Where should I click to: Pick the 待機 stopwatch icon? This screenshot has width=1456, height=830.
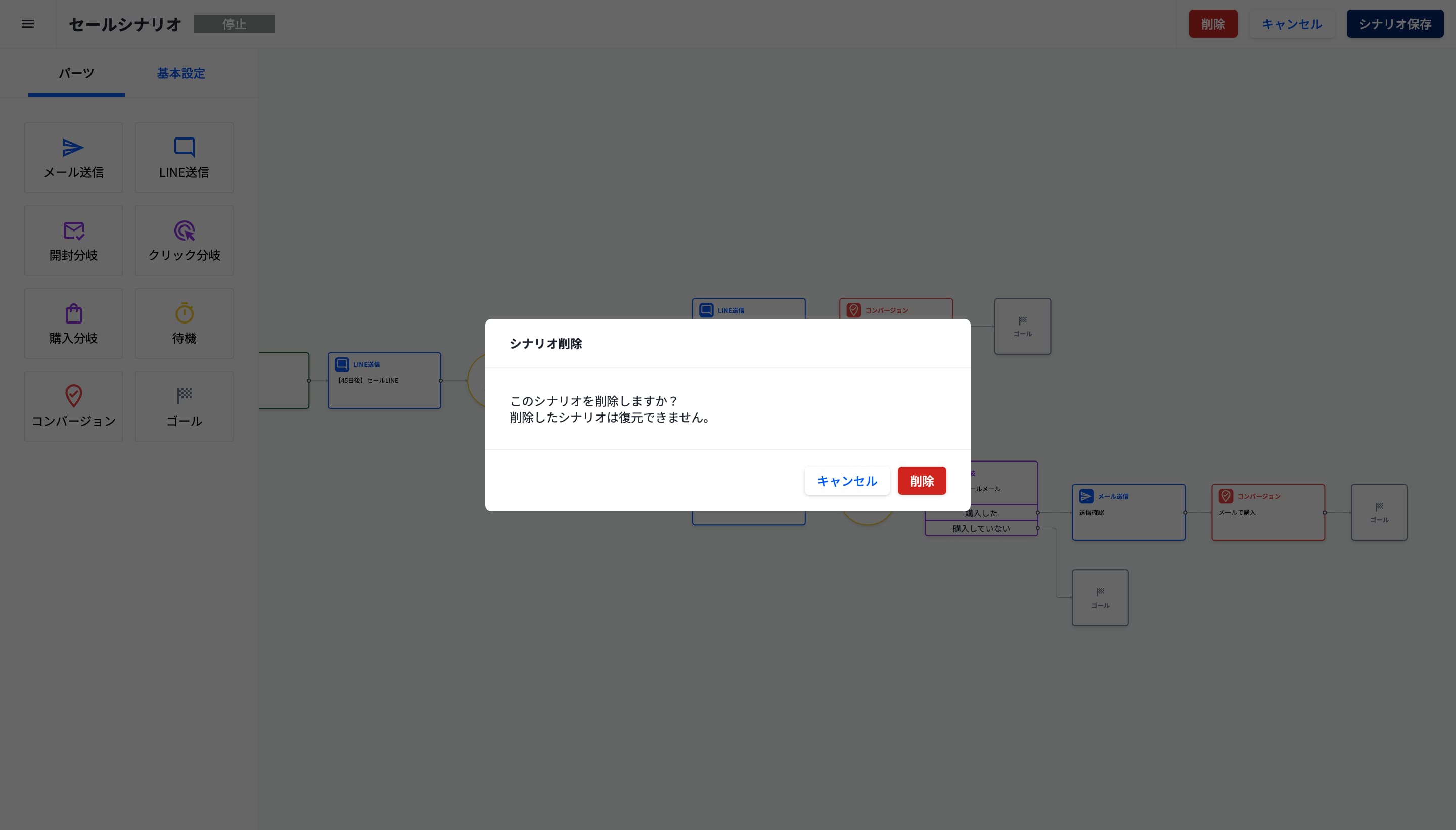coord(184,313)
